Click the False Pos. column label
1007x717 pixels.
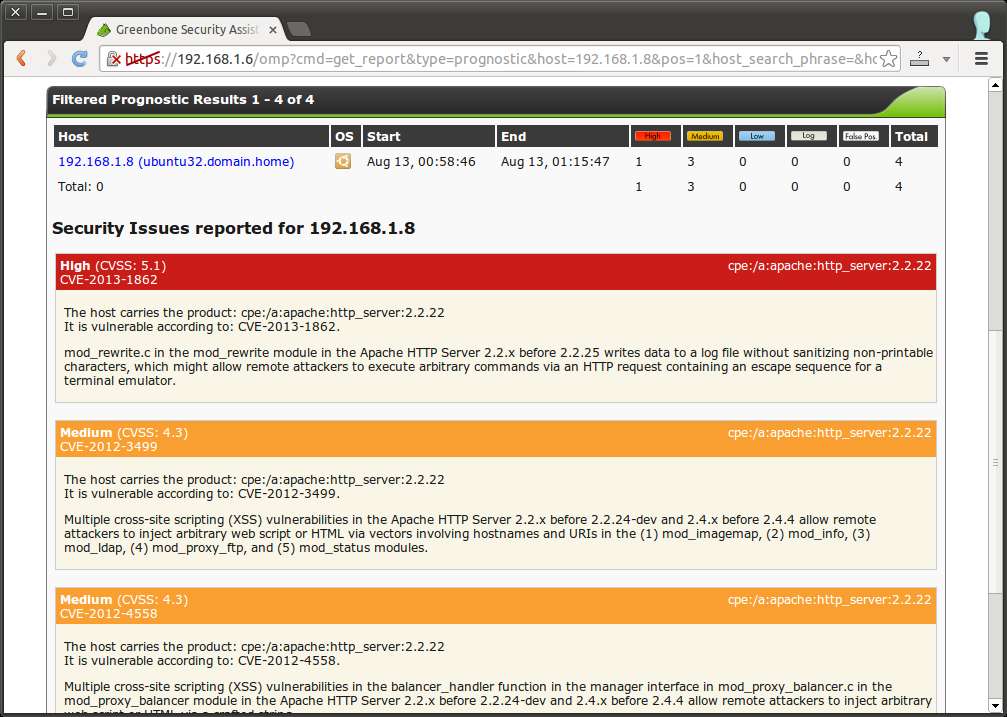pyautogui.click(x=861, y=136)
